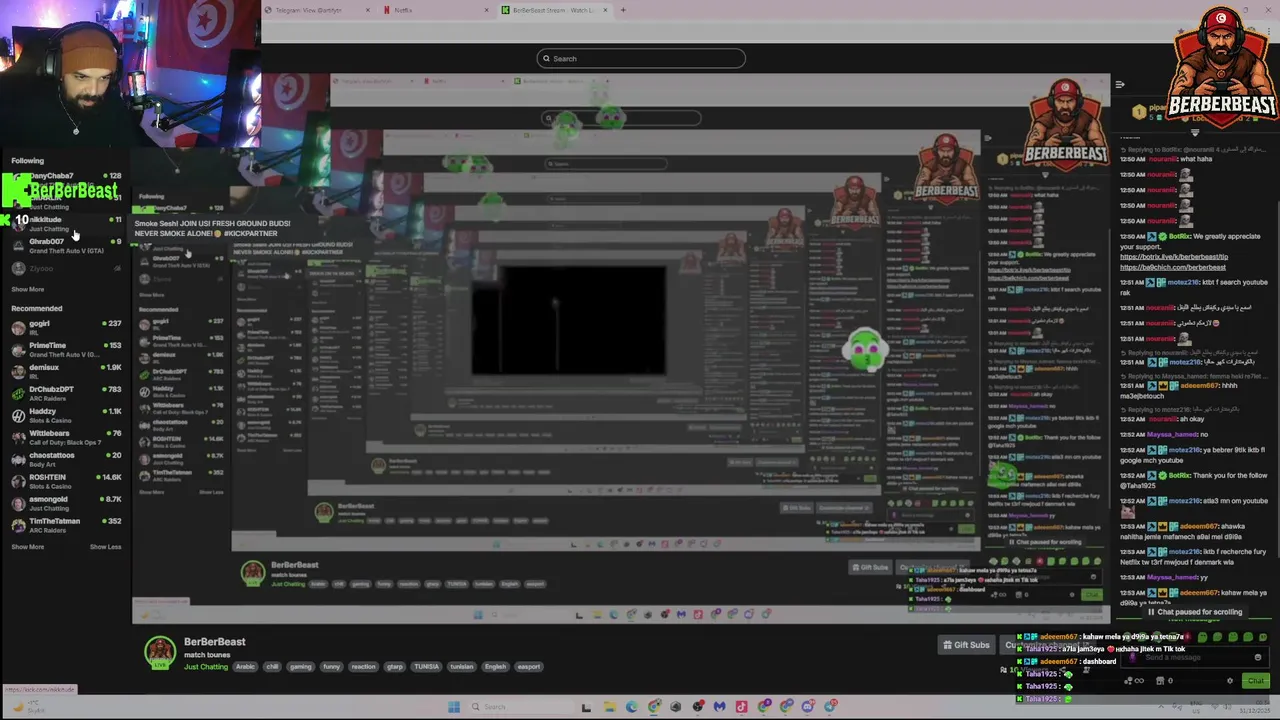1280x720 pixels.
Task: Click the chill stream tag
Action: point(272,667)
